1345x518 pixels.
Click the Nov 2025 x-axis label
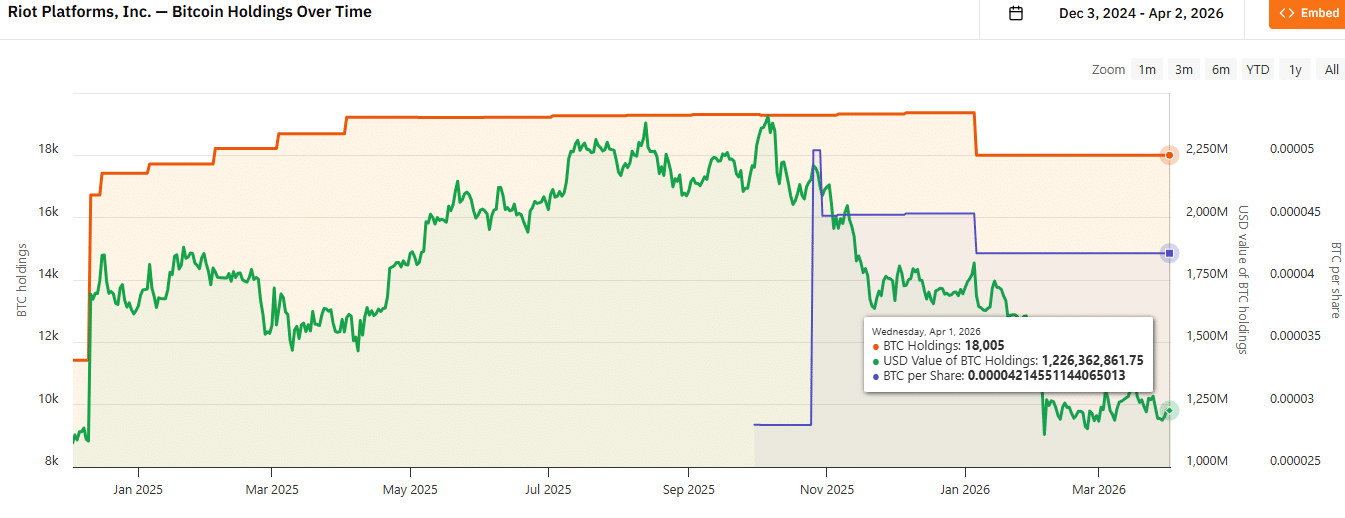pyautogui.click(x=827, y=490)
